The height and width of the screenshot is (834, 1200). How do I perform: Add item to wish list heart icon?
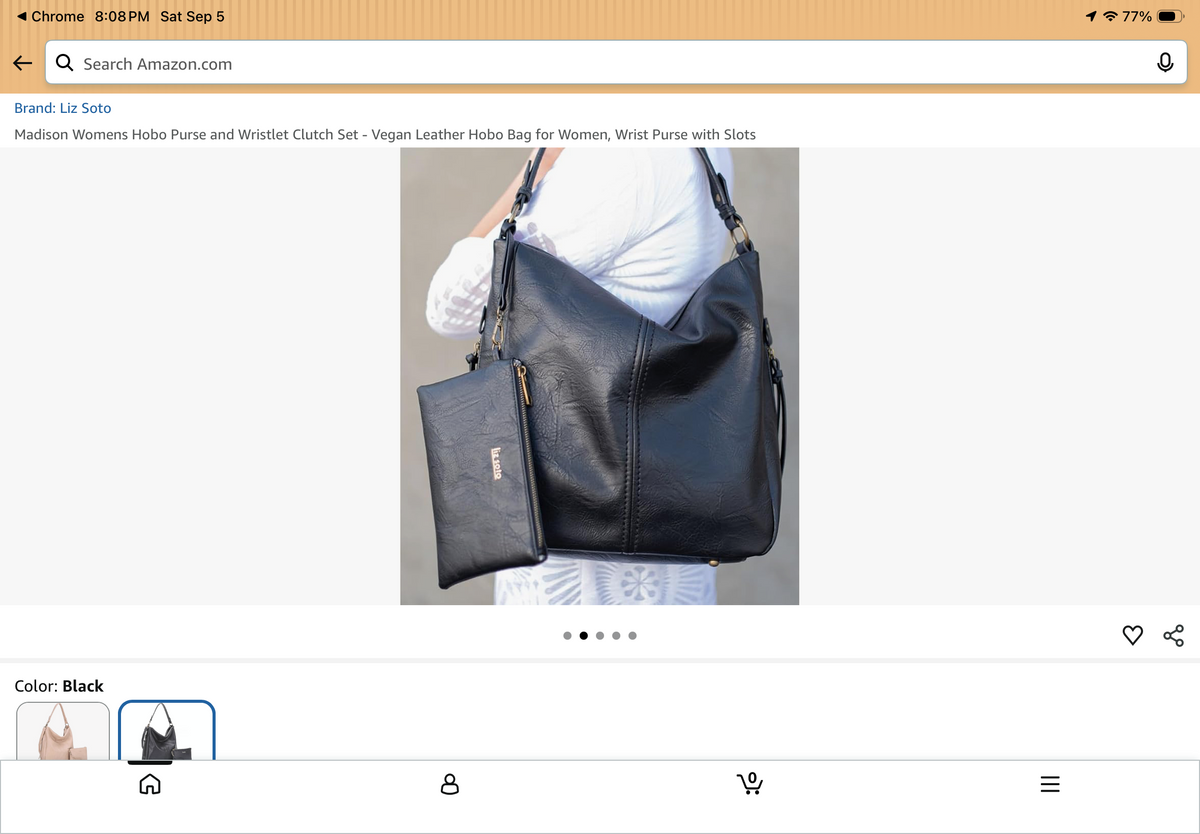point(1132,635)
